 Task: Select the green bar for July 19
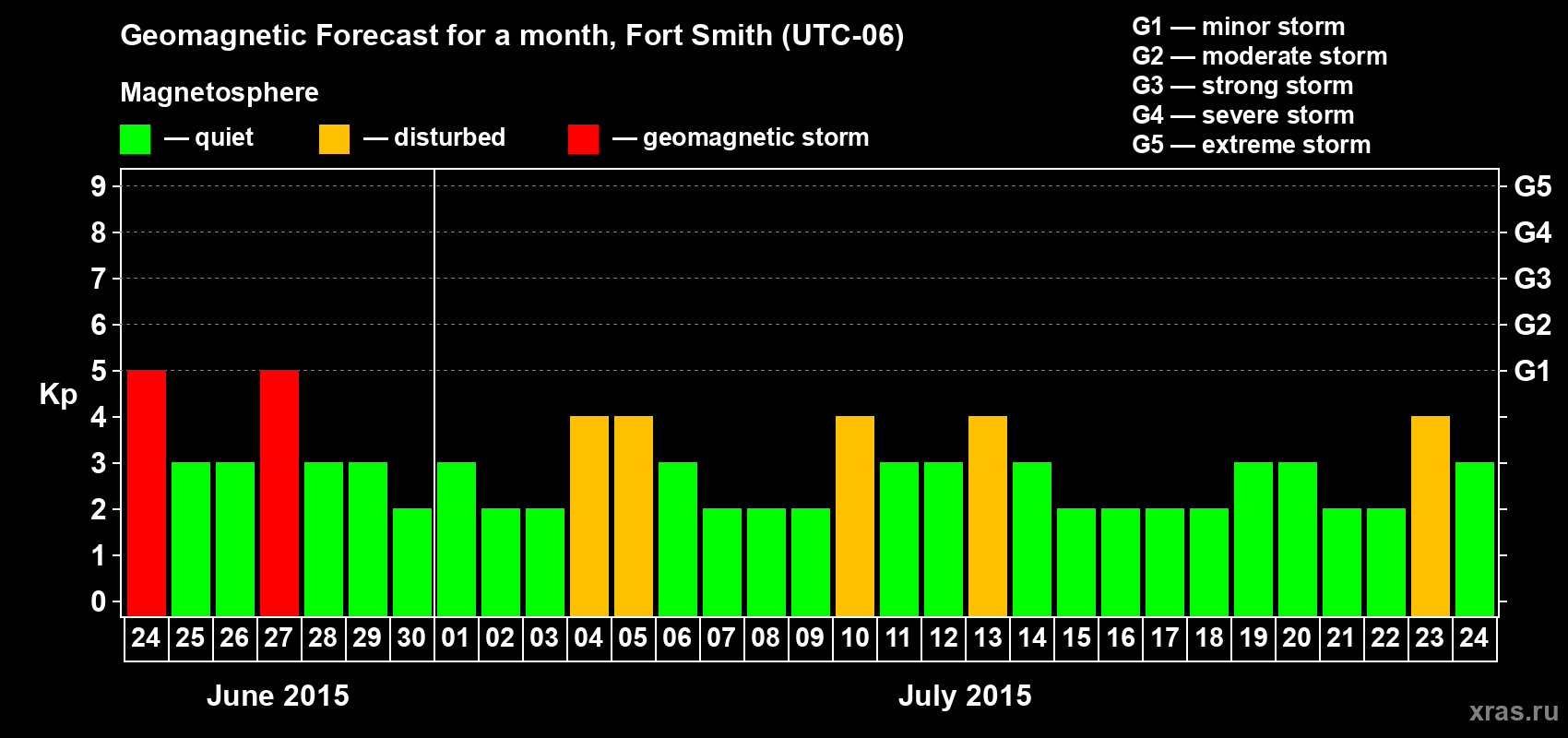tap(1253, 540)
